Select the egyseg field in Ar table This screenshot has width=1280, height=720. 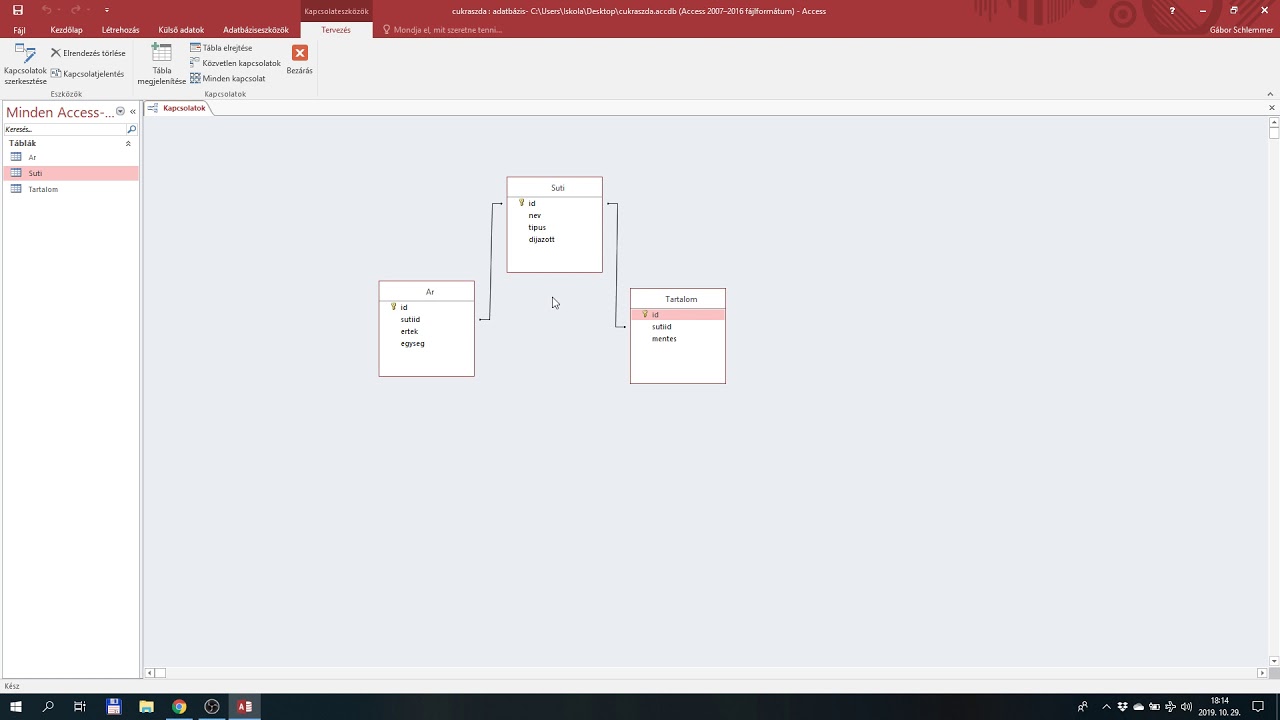pyautogui.click(x=427, y=343)
